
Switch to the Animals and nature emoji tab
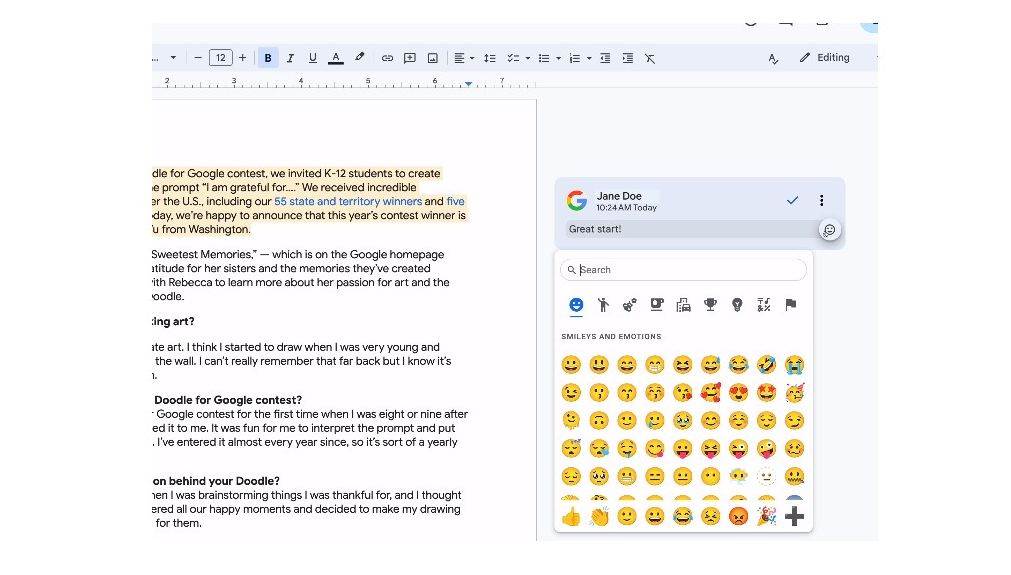tap(630, 304)
